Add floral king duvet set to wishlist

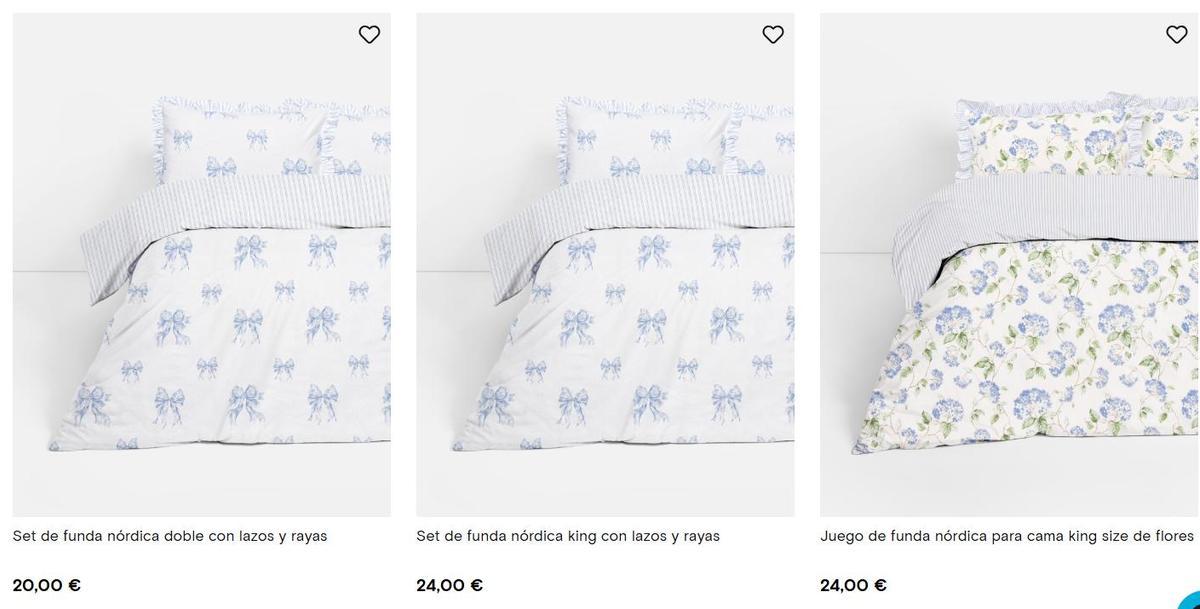pos(1176,35)
